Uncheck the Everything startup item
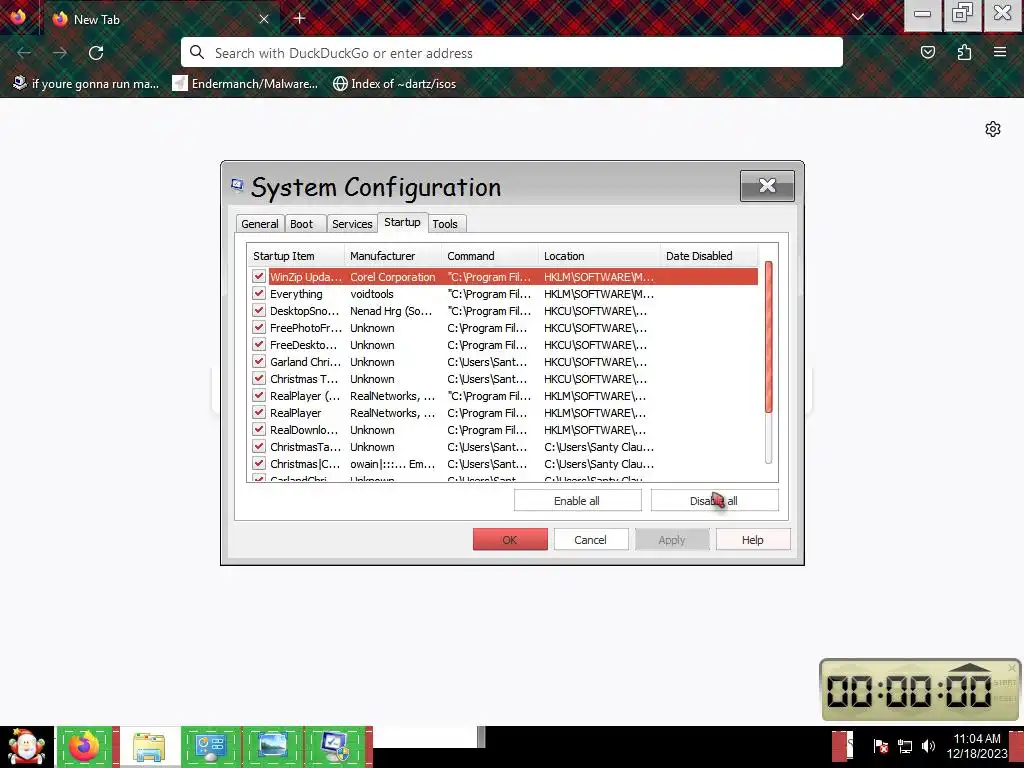 pyautogui.click(x=259, y=294)
